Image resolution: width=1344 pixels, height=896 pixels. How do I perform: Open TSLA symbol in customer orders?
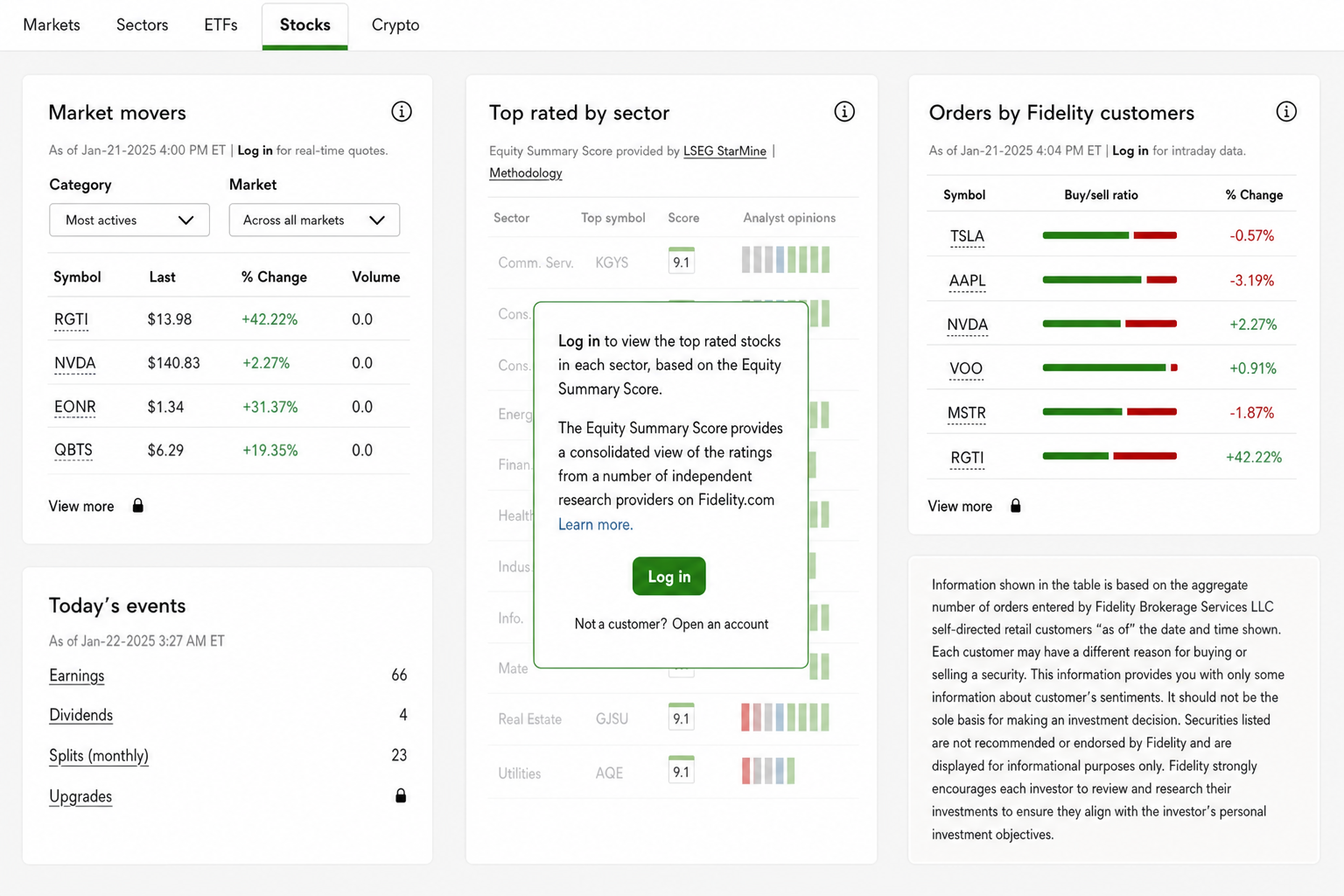967,236
